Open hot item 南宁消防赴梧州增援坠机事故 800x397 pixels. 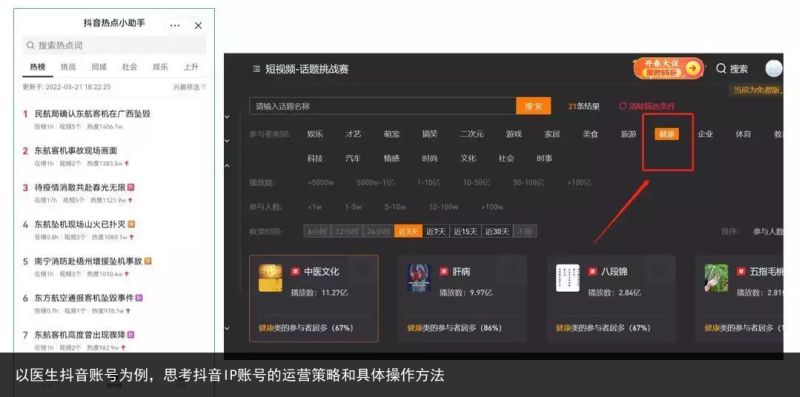pos(88,261)
